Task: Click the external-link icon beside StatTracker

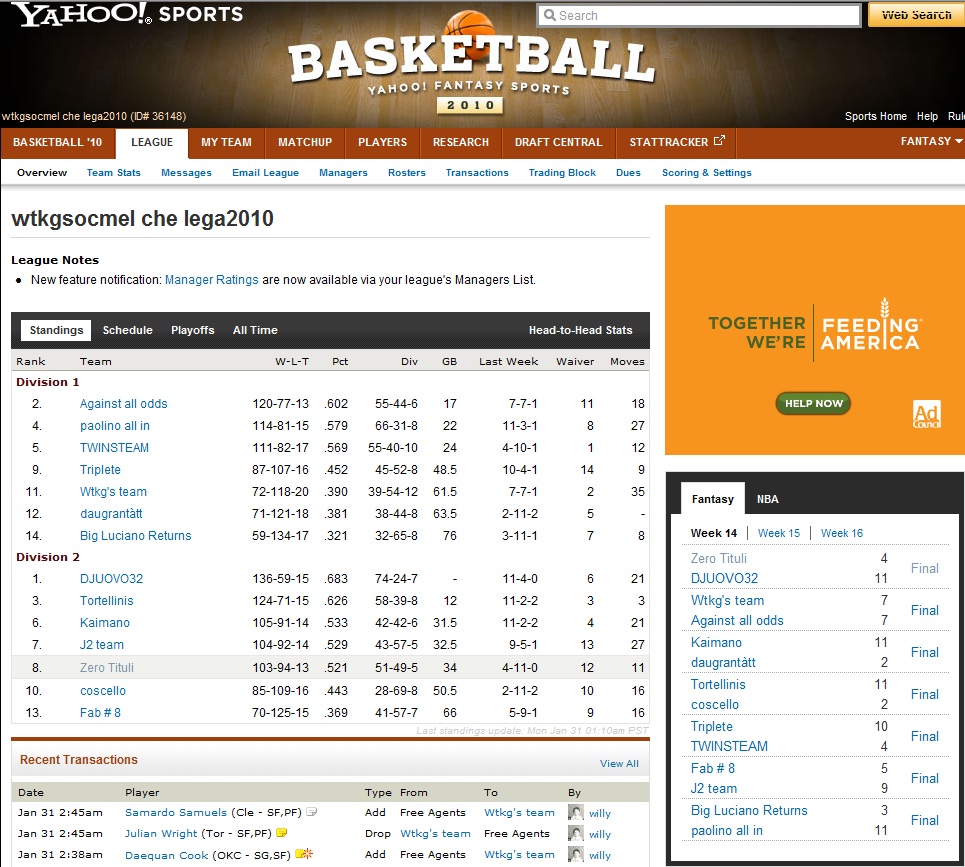Action: 718,142
